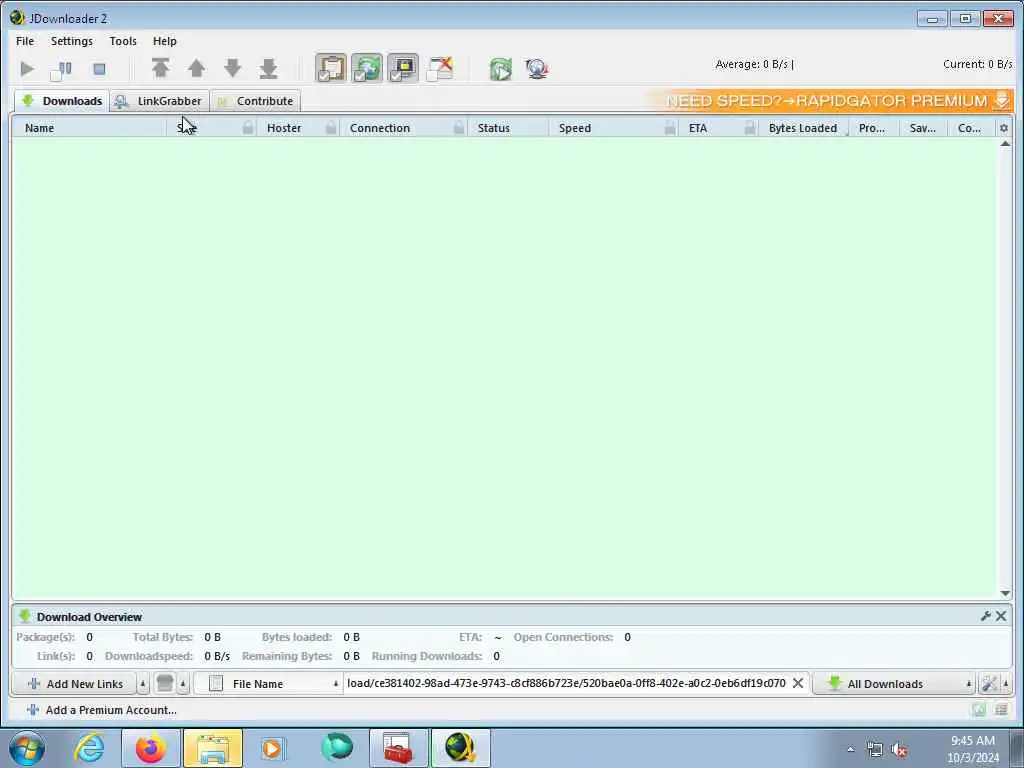The height and width of the screenshot is (768, 1024).
Task: Click the globe update check icon
Action: coord(537,69)
